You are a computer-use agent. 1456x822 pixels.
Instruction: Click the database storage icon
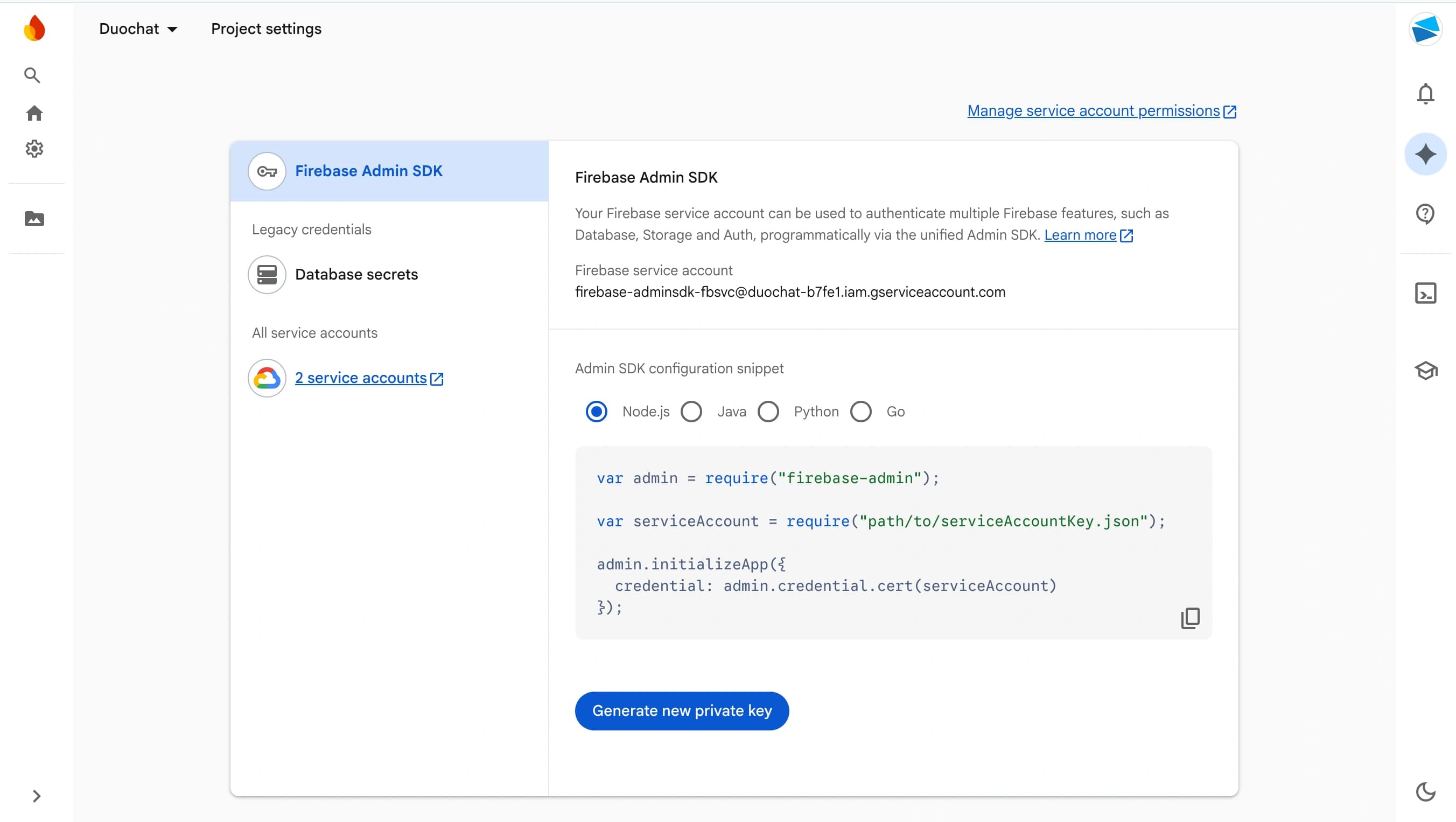(x=267, y=274)
